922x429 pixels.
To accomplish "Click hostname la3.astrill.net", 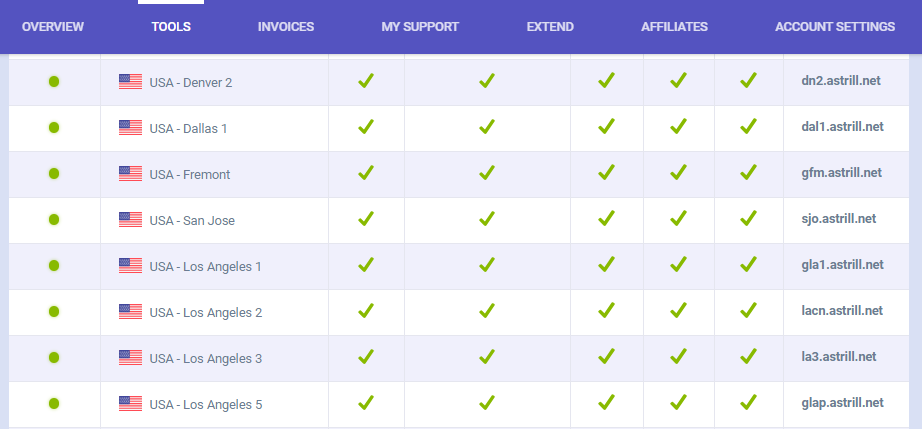I will click(839, 357).
